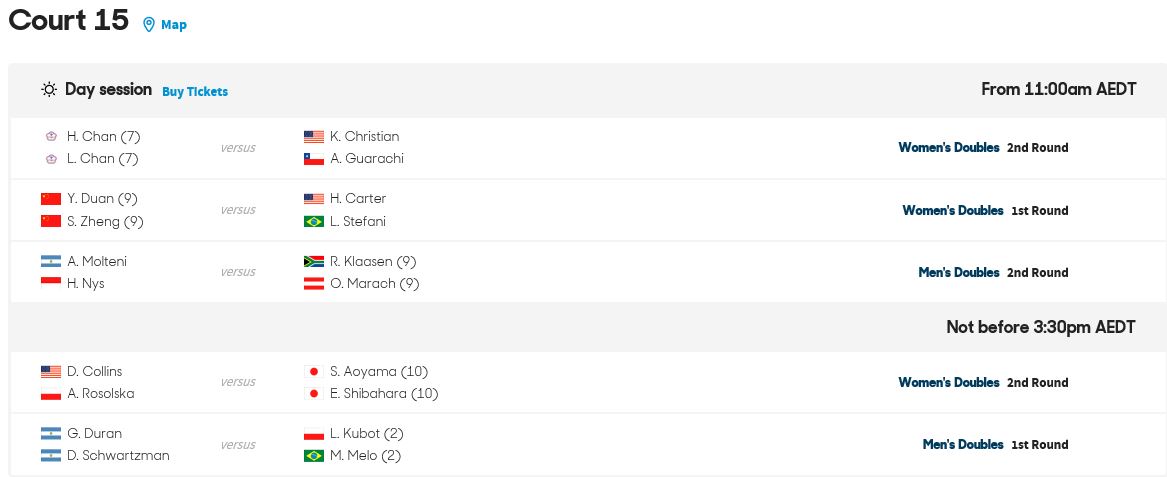1167x477 pixels.
Task: Click the China flag beside Y. Duan
Action: point(51,199)
